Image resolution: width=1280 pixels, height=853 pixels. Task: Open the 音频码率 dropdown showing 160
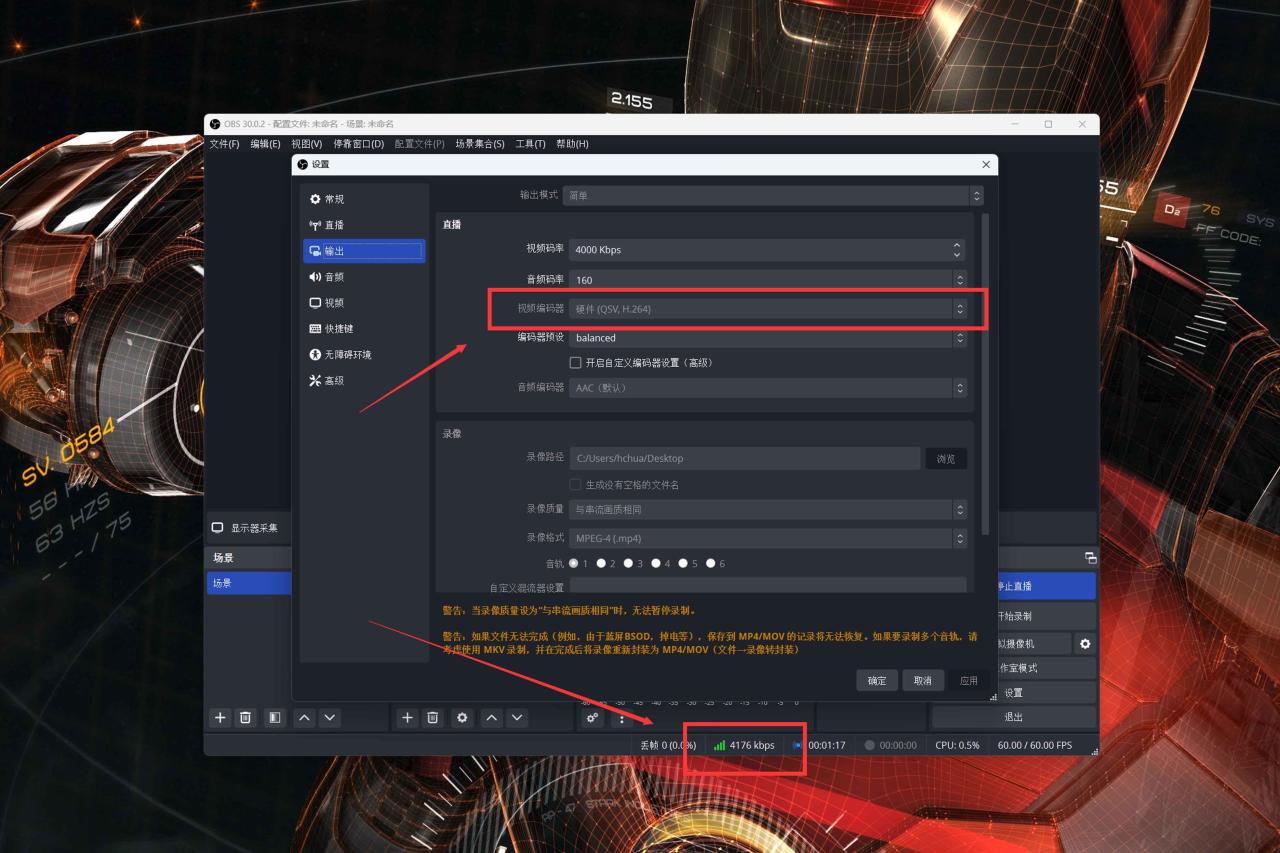point(768,280)
